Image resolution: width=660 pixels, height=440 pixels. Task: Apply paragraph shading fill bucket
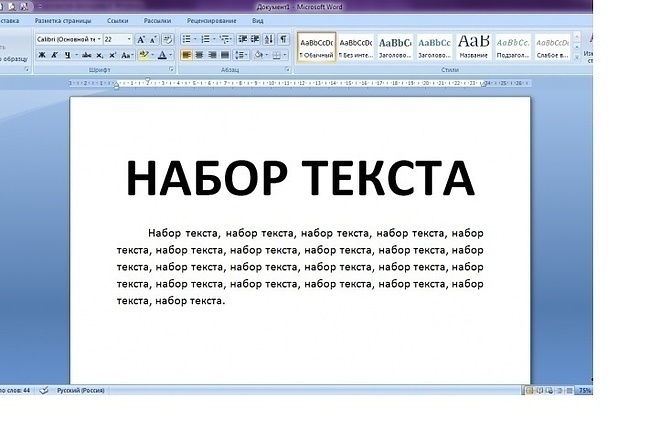pos(259,55)
